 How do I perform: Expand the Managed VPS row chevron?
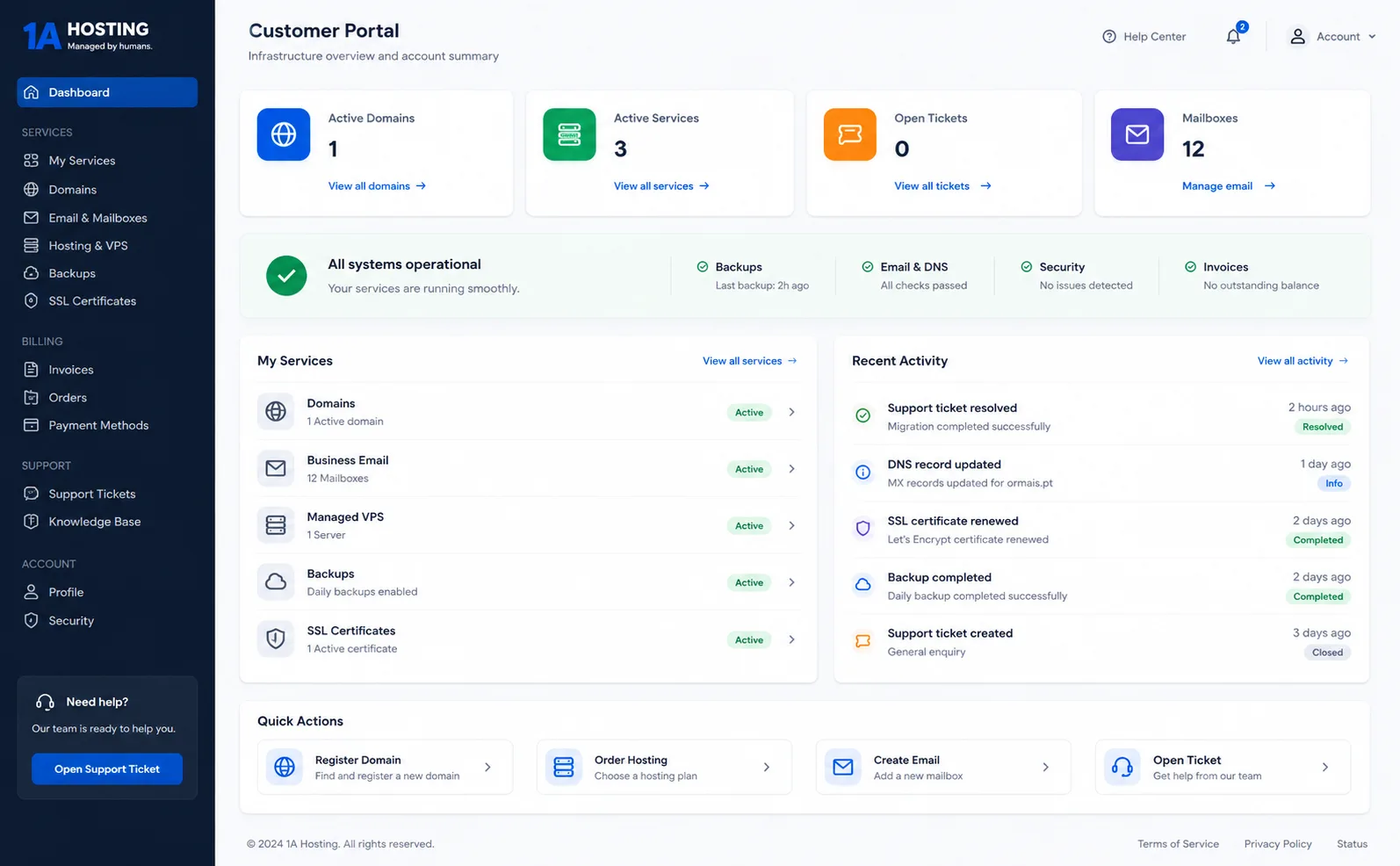[x=791, y=525]
